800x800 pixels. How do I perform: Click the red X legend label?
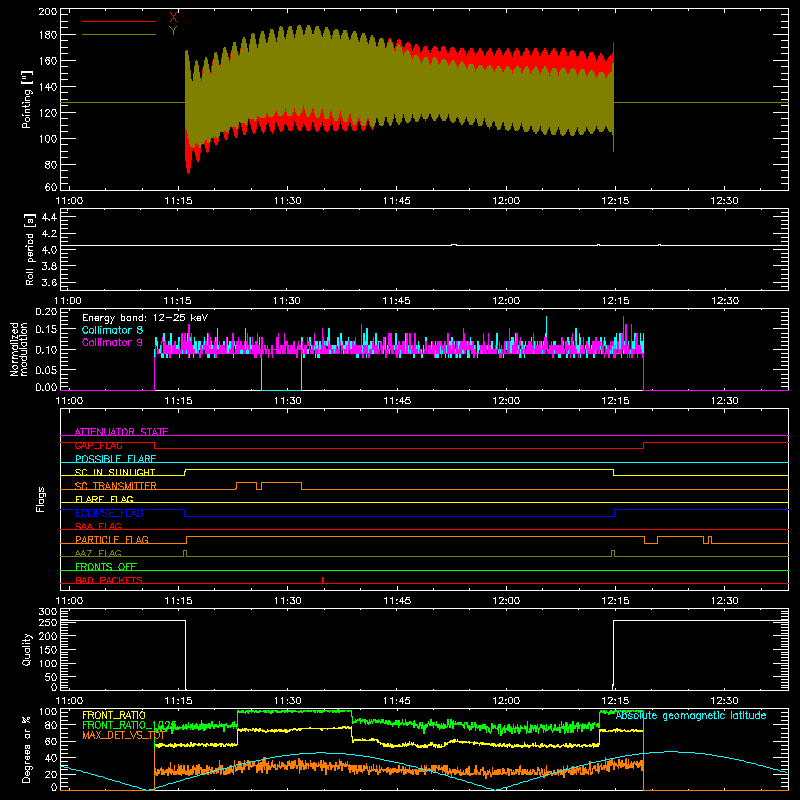(173, 17)
